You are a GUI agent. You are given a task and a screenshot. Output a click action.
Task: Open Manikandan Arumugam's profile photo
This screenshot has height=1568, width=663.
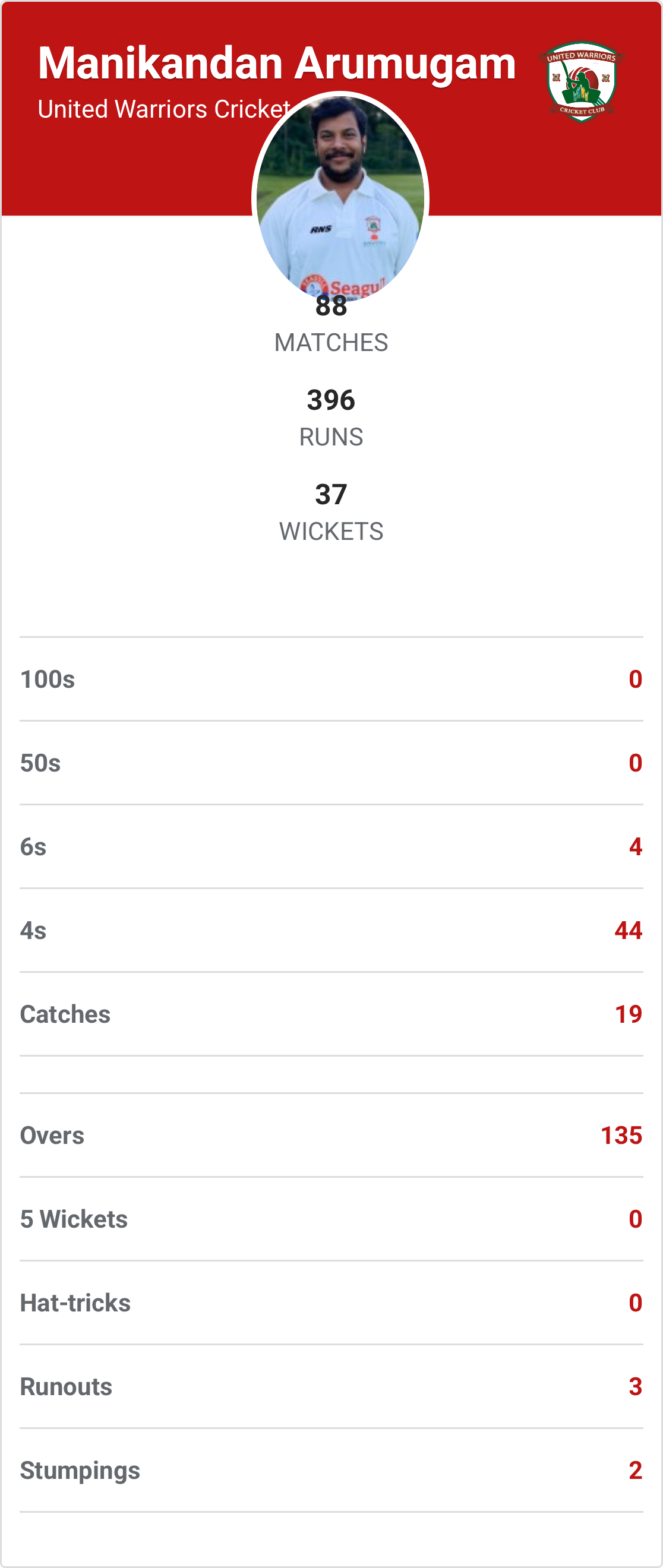(340, 196)
